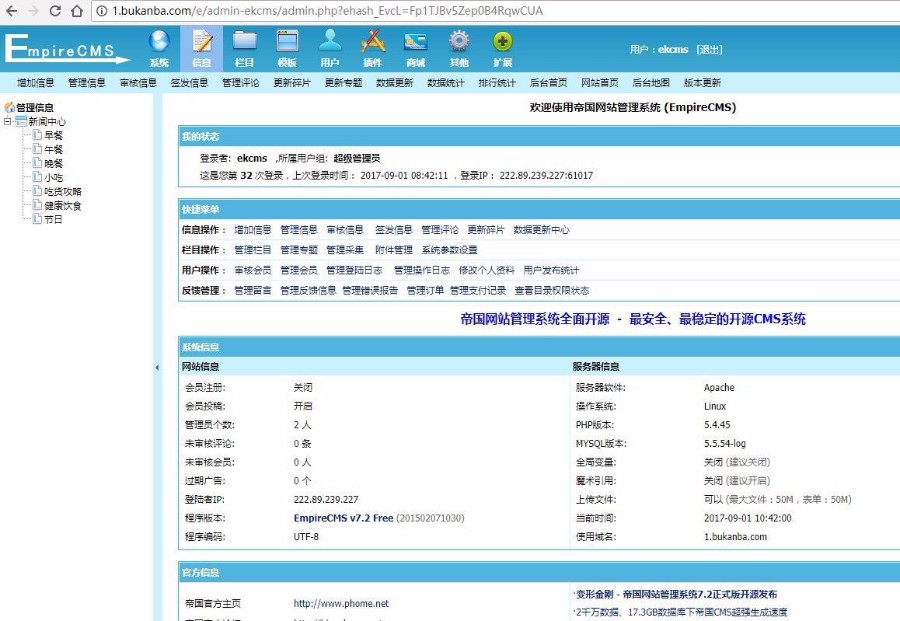The width and height of the screenshot is (900, 621).
Task: Open the 健康饮食 category
Action: coord(63,205)
